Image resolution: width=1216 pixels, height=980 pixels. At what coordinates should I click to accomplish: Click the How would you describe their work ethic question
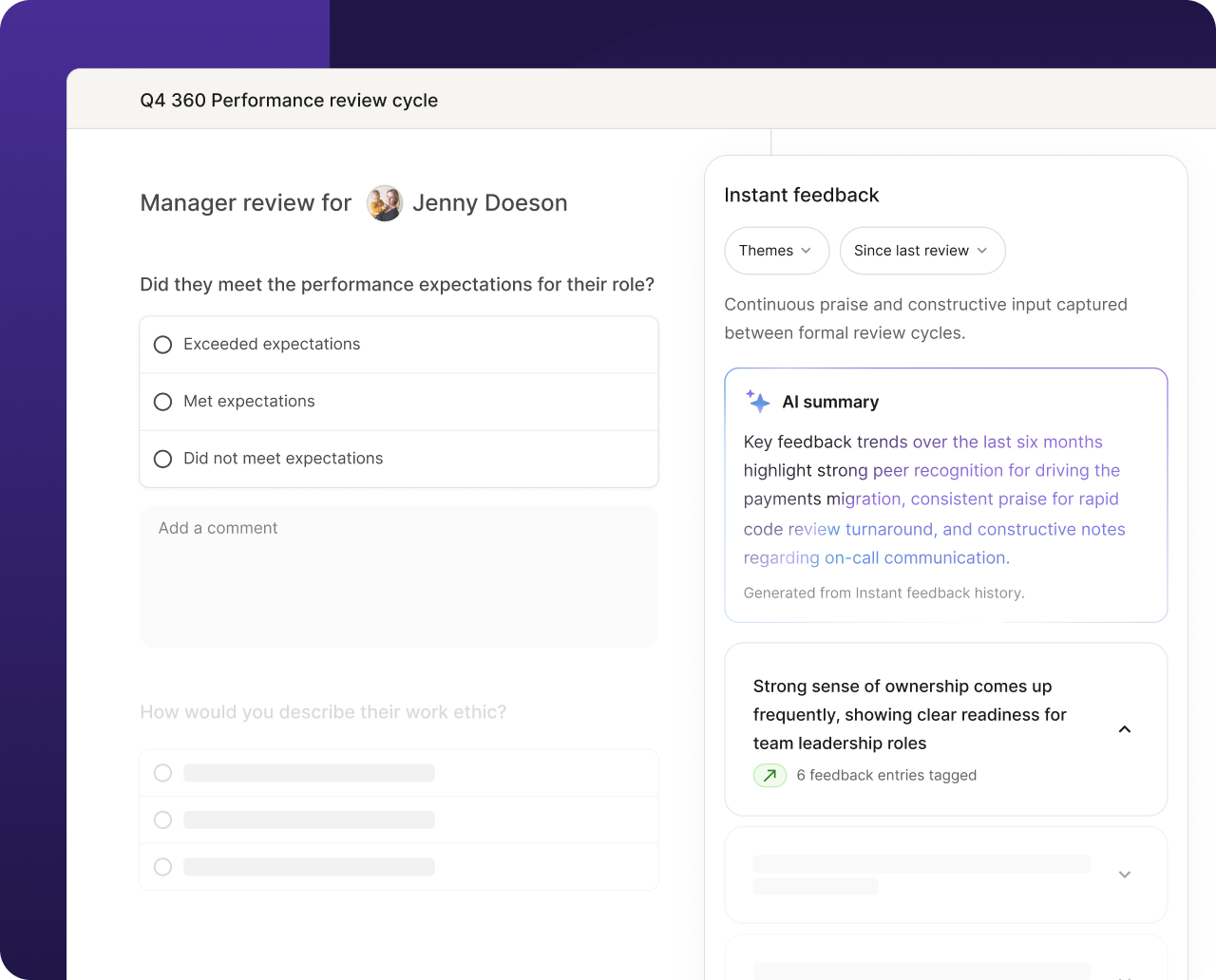click(x=323, y=712)
